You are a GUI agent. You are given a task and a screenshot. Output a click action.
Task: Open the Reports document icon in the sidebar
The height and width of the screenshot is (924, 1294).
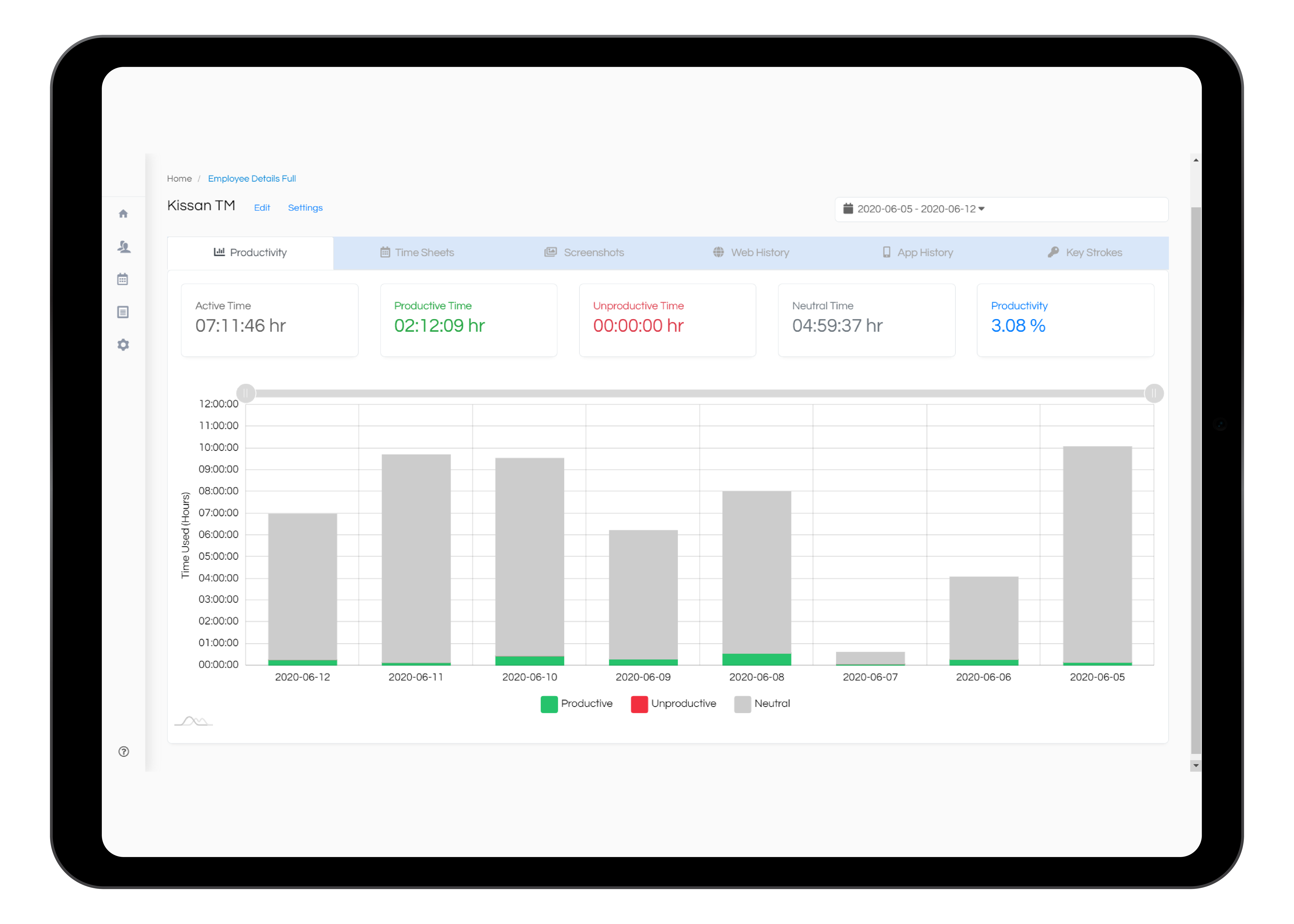(x=123, y=312)
